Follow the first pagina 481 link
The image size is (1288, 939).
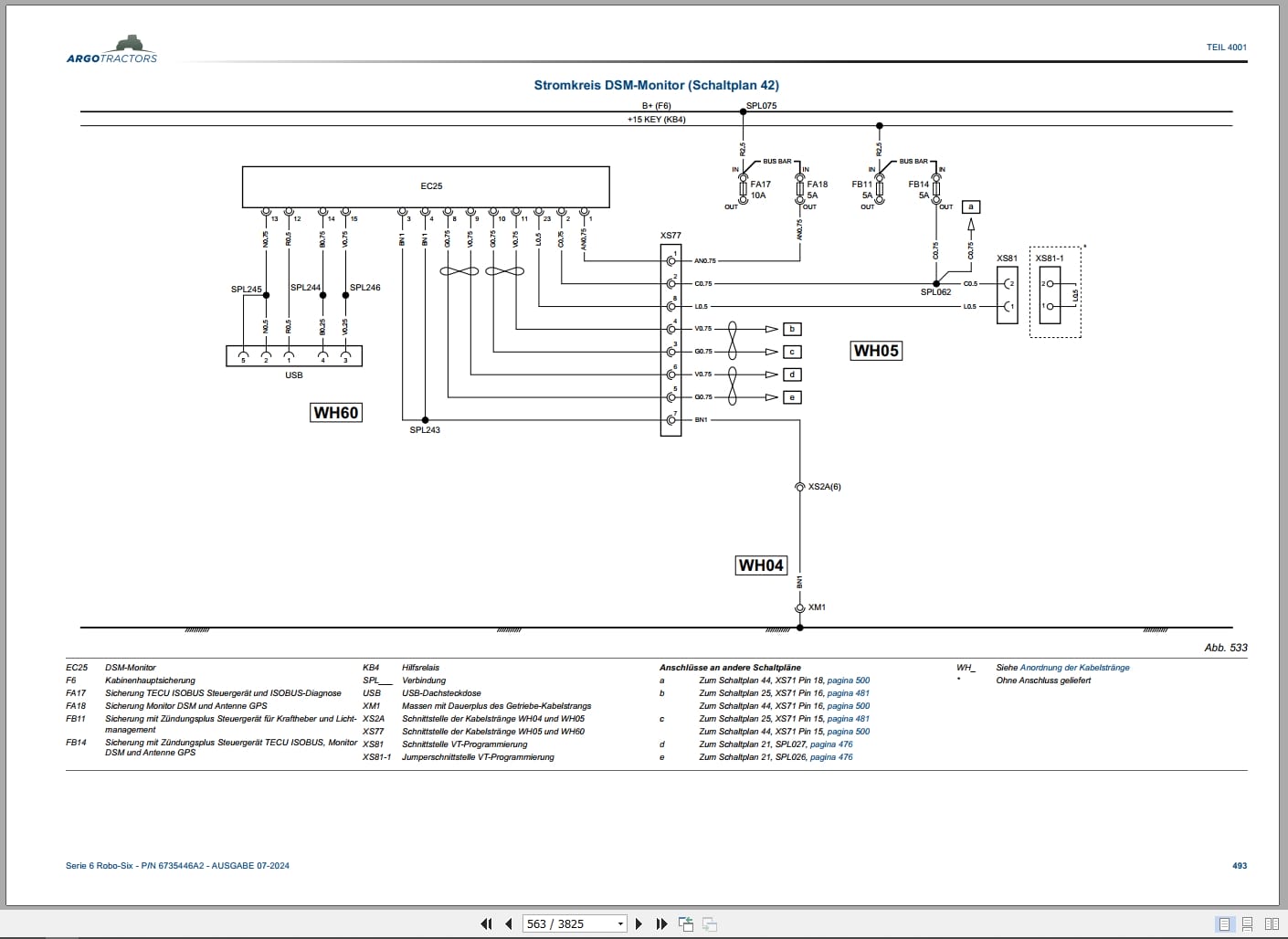point(848,693)
